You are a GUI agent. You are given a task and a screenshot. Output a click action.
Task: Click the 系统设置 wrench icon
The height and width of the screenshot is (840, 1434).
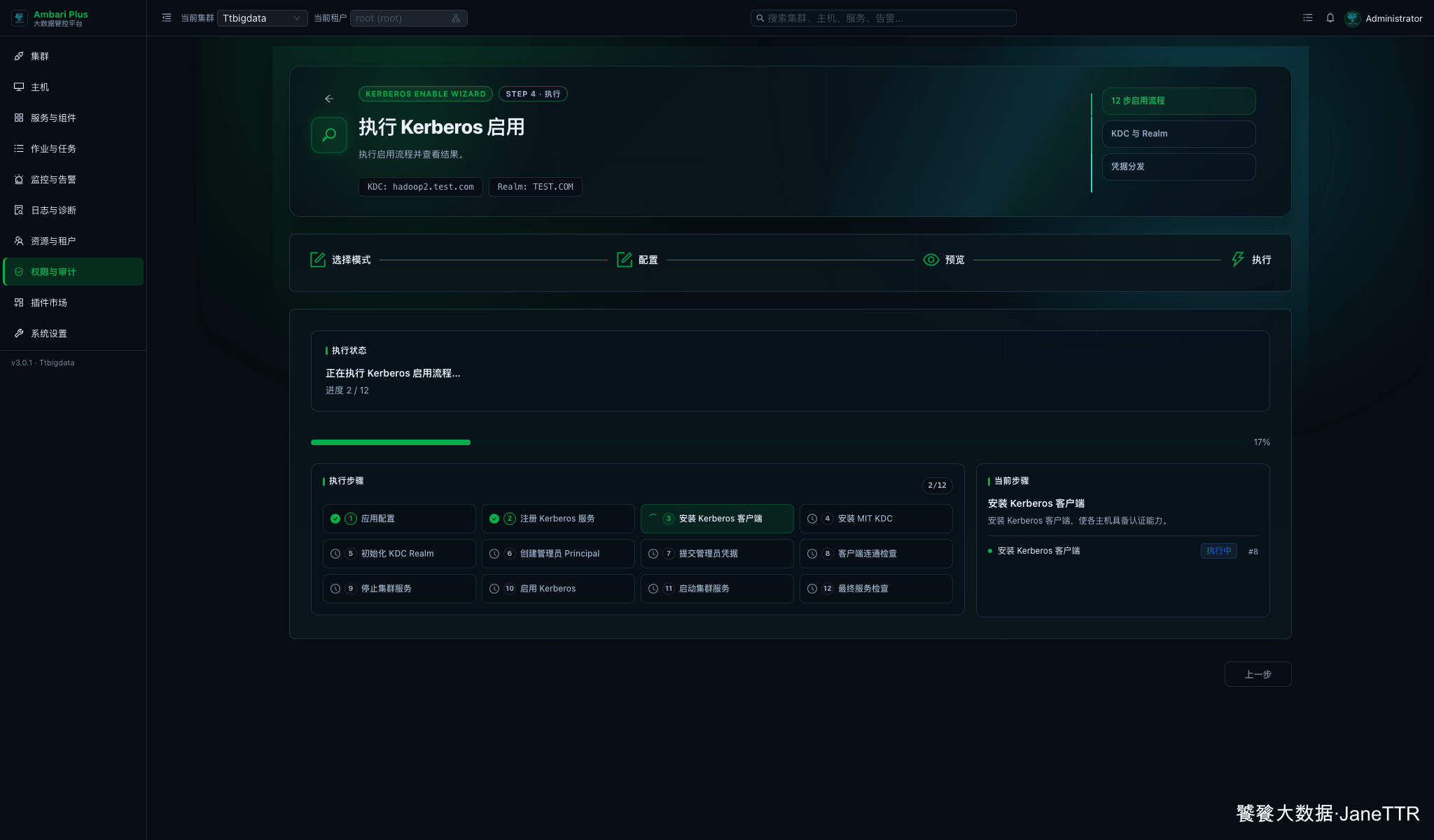click(19, 333)
